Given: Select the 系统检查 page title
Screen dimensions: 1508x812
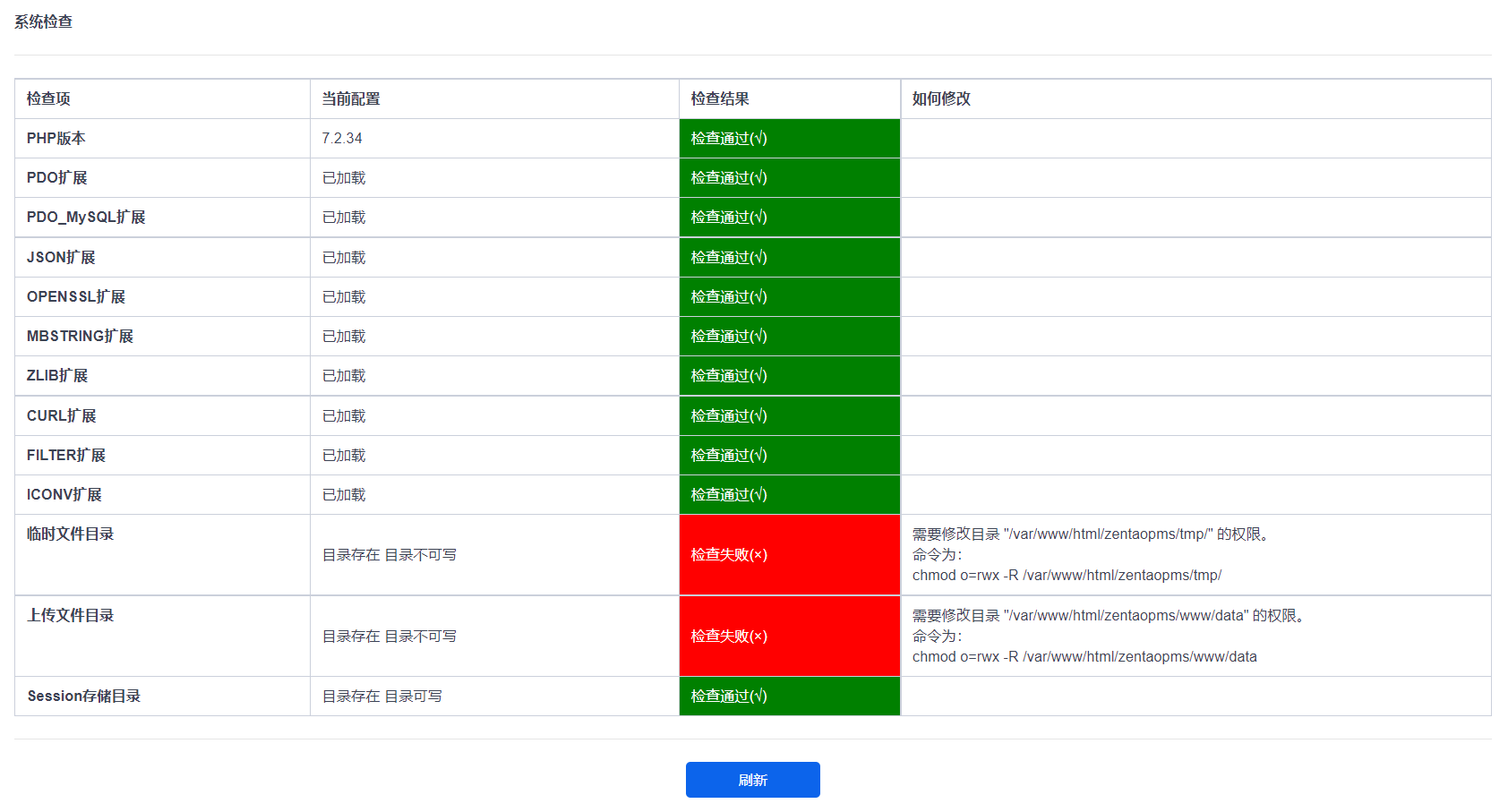Looking at the screenshot, I should click(x=43, y=21).
